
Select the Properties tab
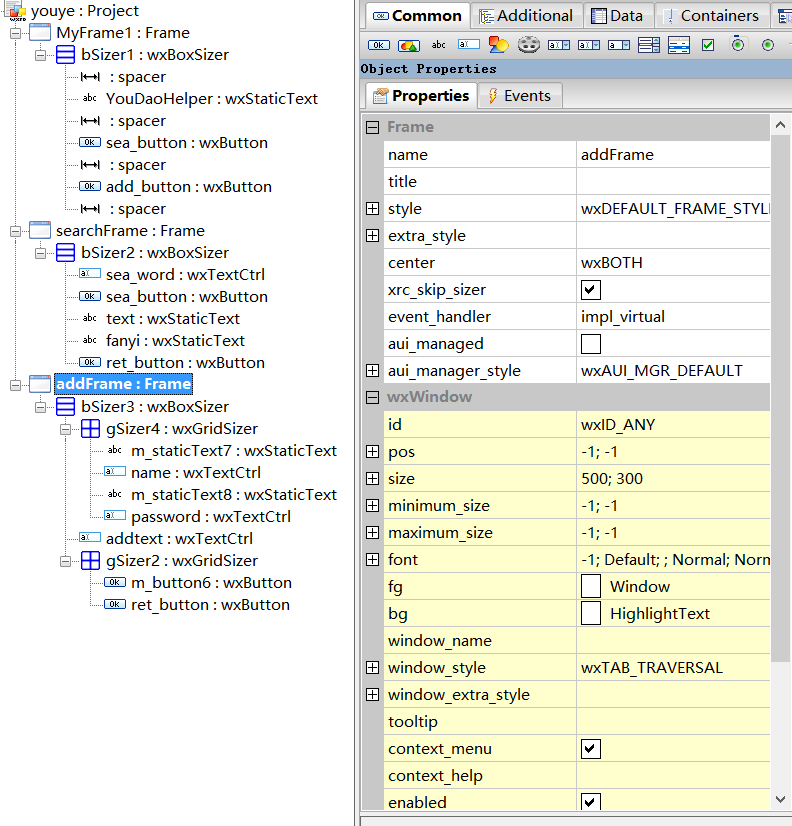[421, 96]
